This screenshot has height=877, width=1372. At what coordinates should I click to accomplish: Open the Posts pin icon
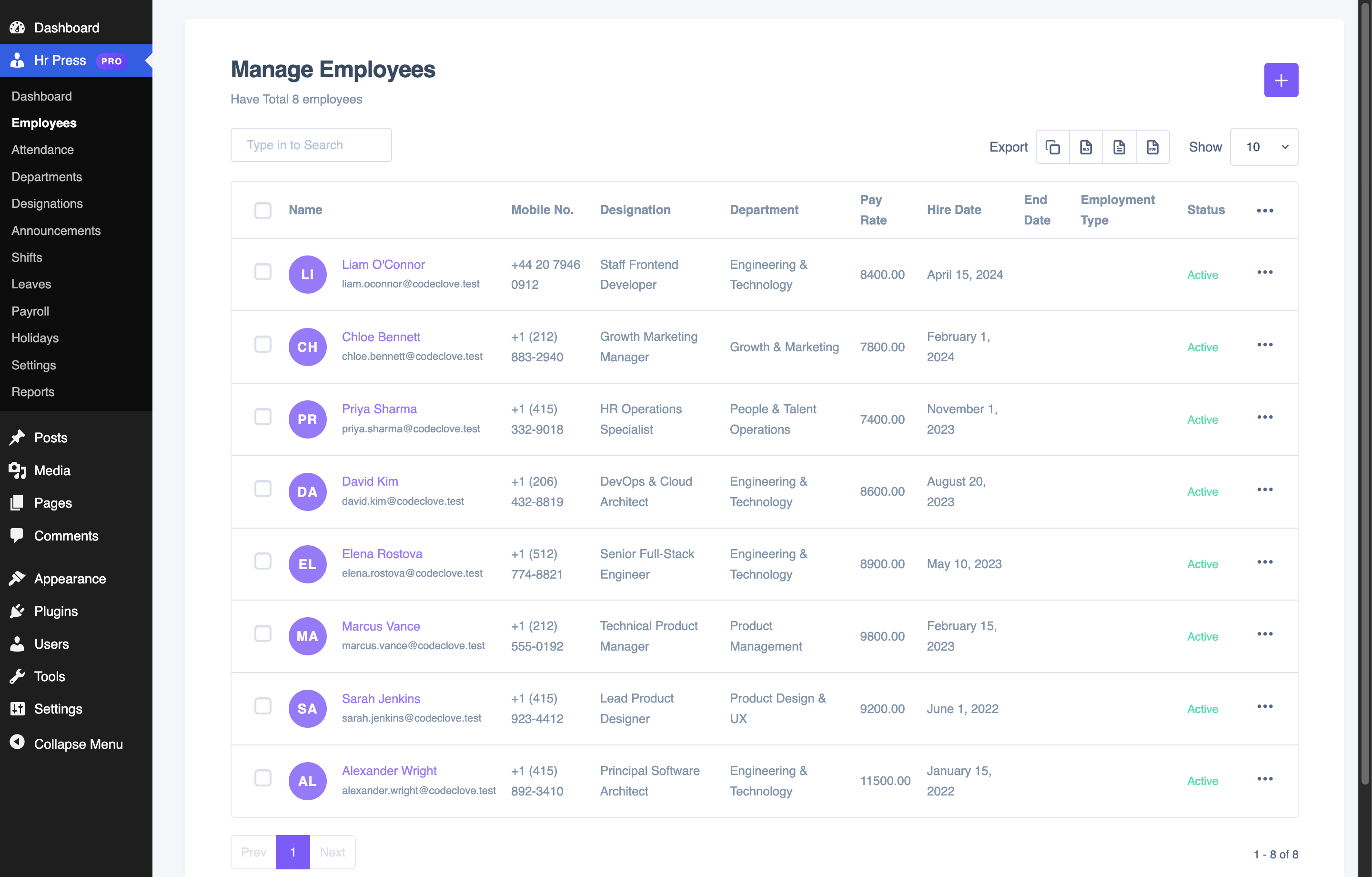click(x=17, y=438)
